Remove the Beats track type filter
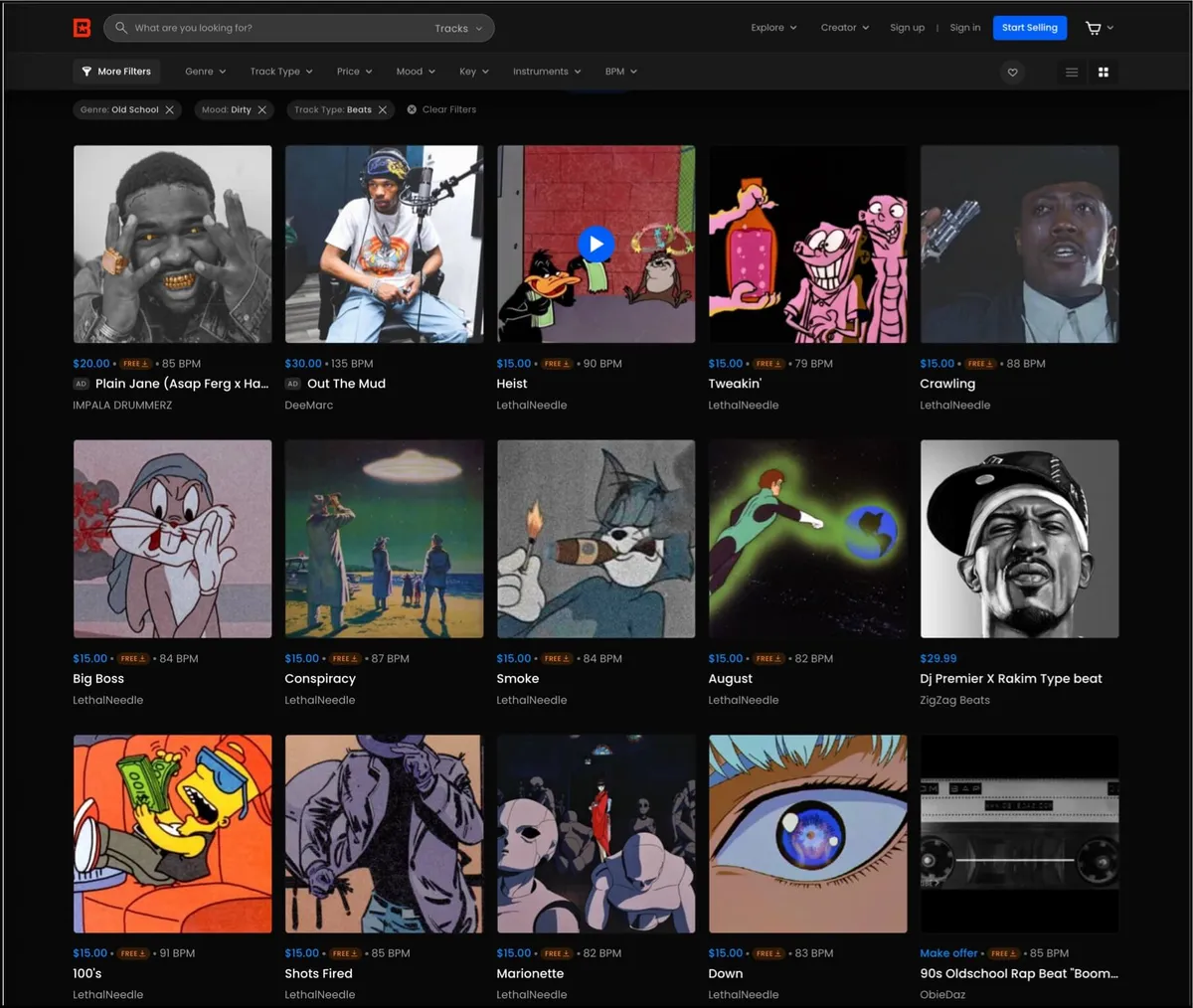Image resolution: width=1193 pixels, height=1008 pixels. tap(383, 109)
